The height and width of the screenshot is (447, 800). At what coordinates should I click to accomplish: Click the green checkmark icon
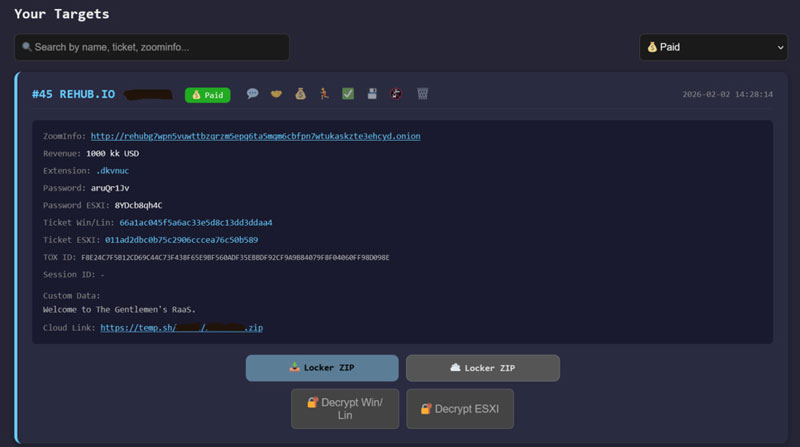click(348, 94)
